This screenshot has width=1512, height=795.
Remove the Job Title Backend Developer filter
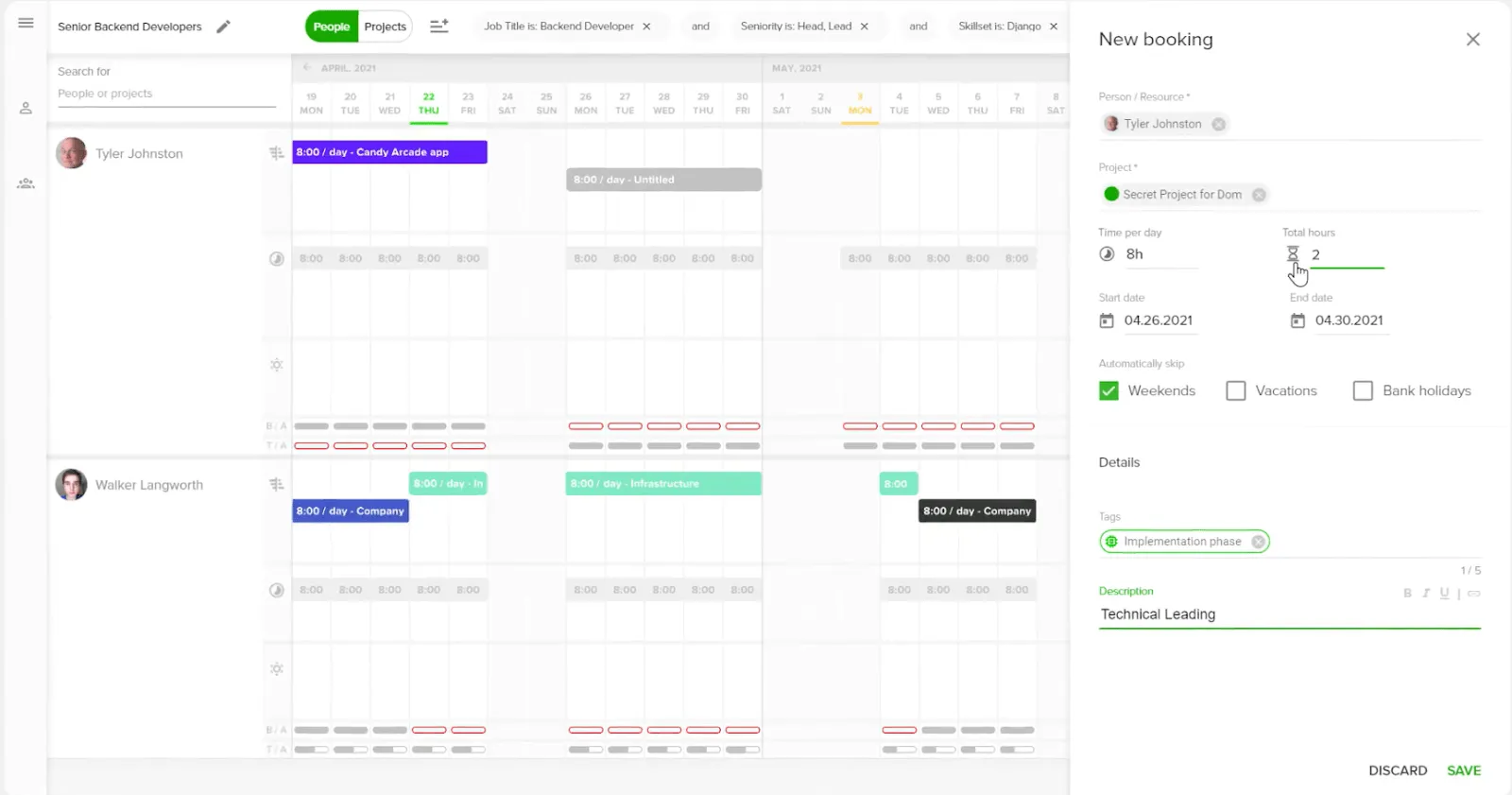coord(646,26)
